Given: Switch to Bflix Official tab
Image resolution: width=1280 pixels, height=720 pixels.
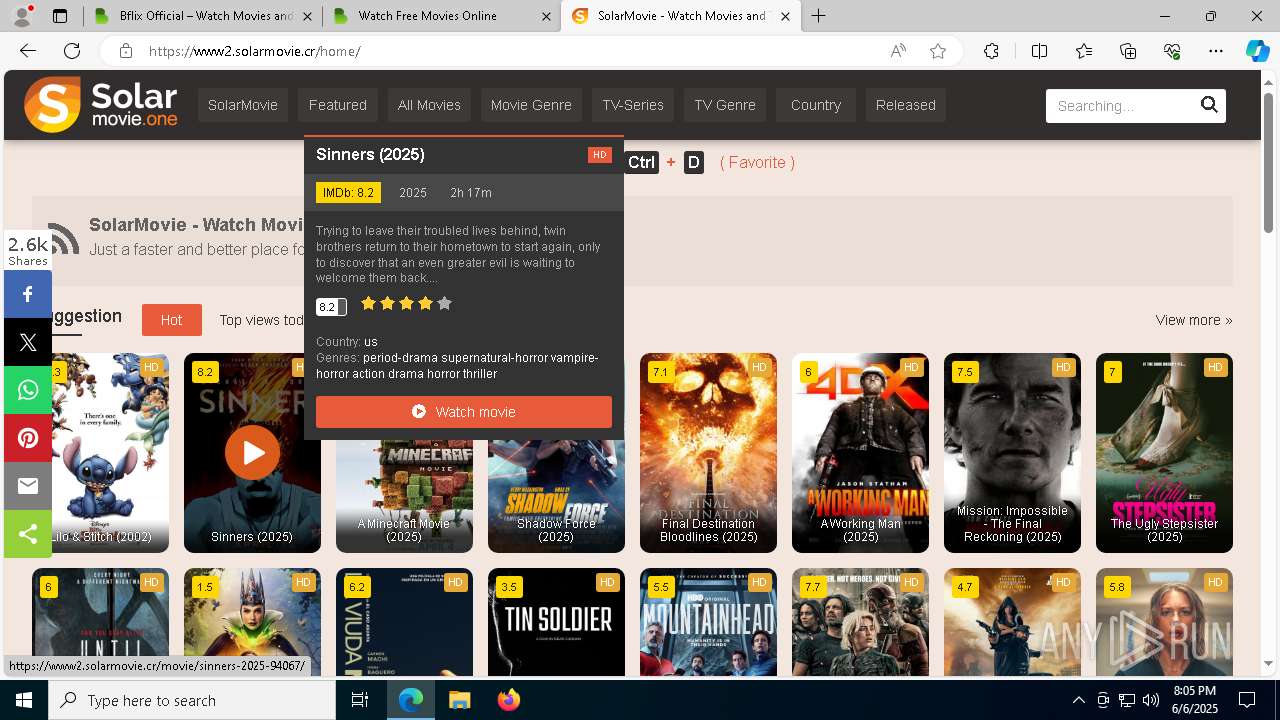Looking at the screenshot, I should (x=203, y=16).
